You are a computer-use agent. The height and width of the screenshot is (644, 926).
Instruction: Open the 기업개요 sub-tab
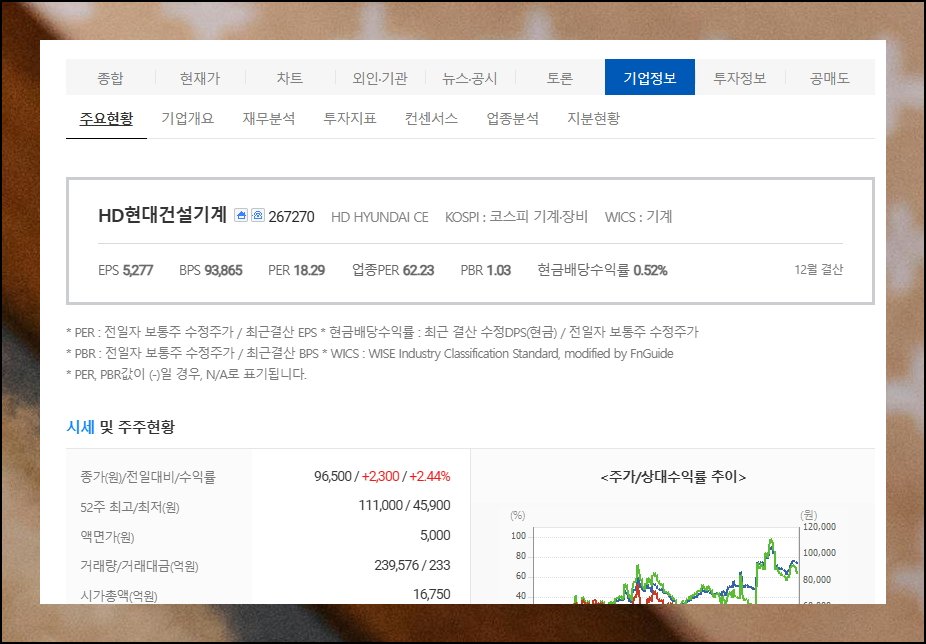188,118
